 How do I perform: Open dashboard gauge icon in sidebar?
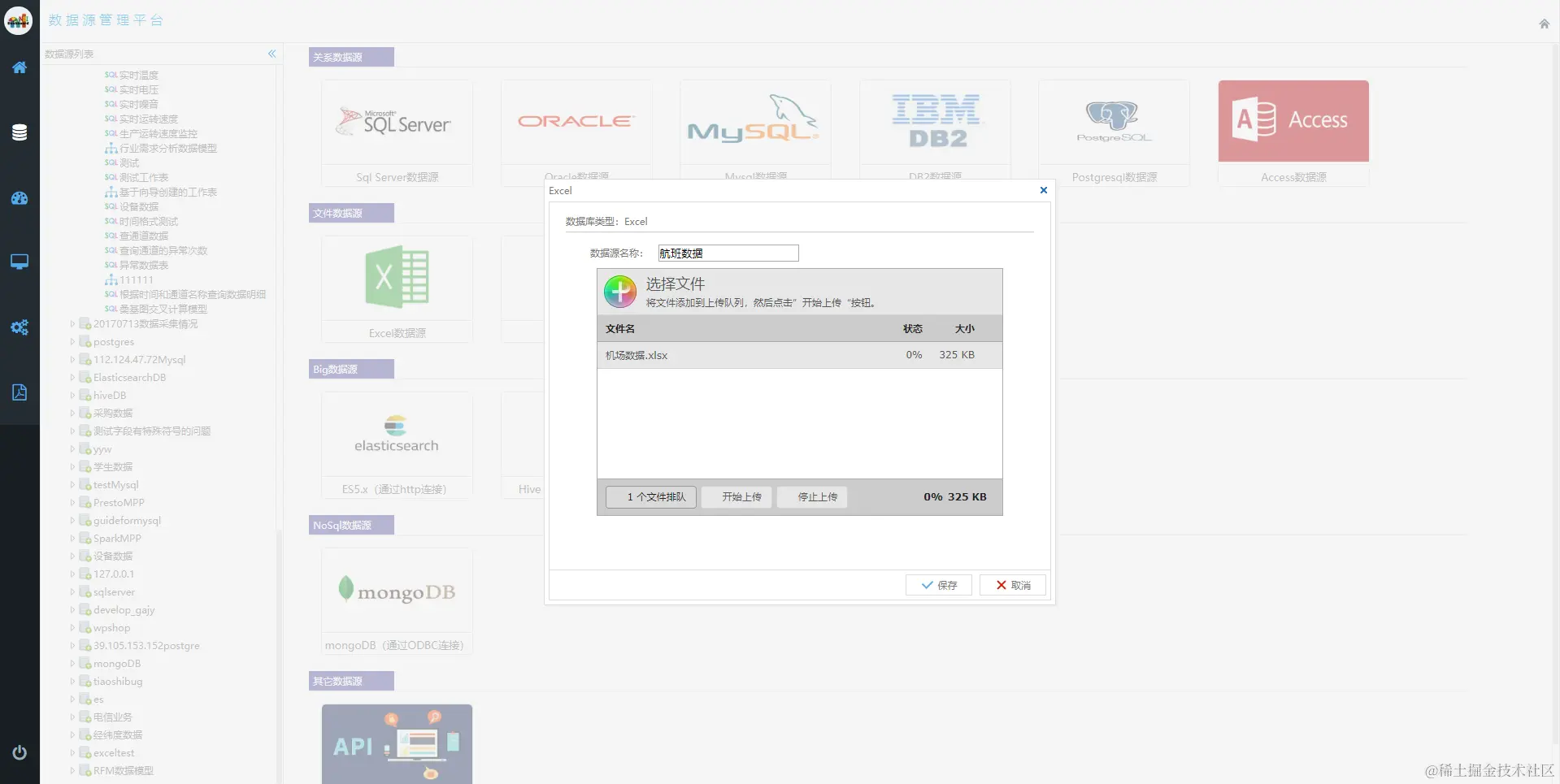[x=20, y=198]
